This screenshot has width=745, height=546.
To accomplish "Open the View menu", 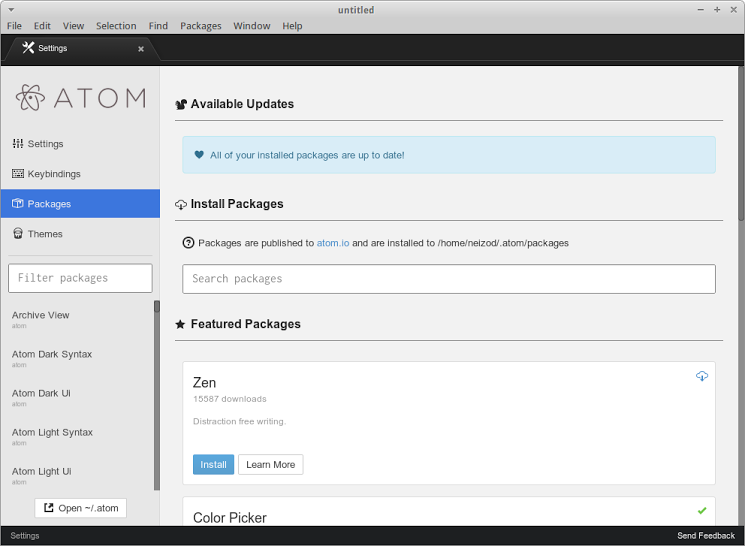I will click(73, 26).
